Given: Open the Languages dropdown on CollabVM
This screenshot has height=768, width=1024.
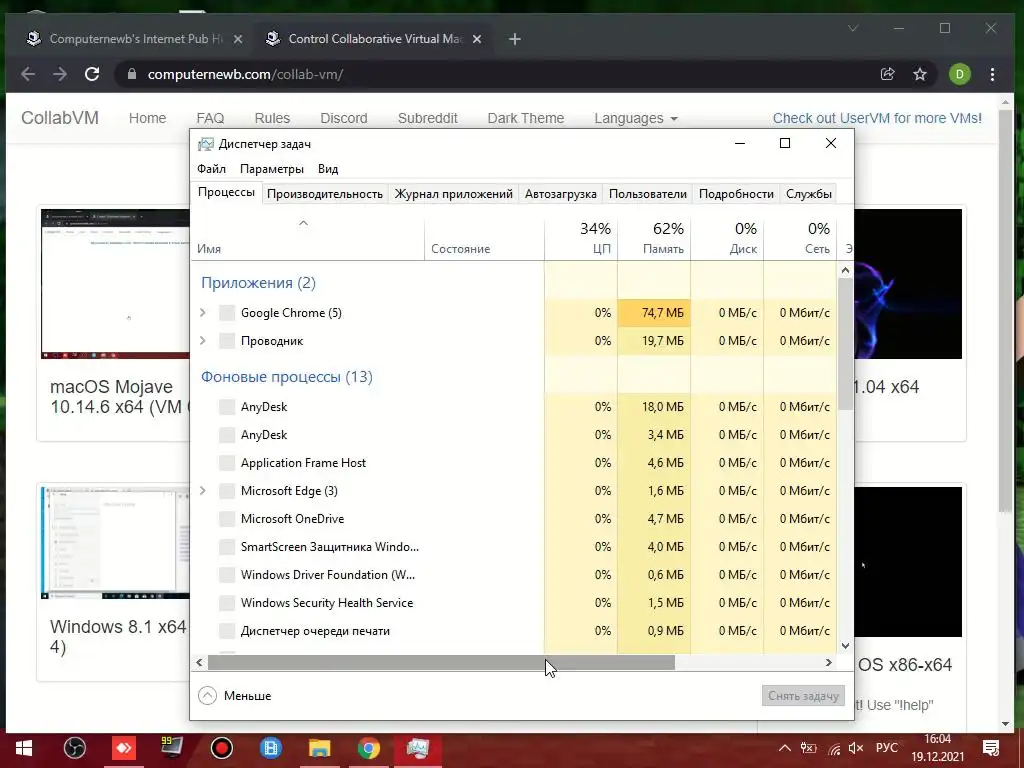Looking at the screenshot, I should coord(635,118).
